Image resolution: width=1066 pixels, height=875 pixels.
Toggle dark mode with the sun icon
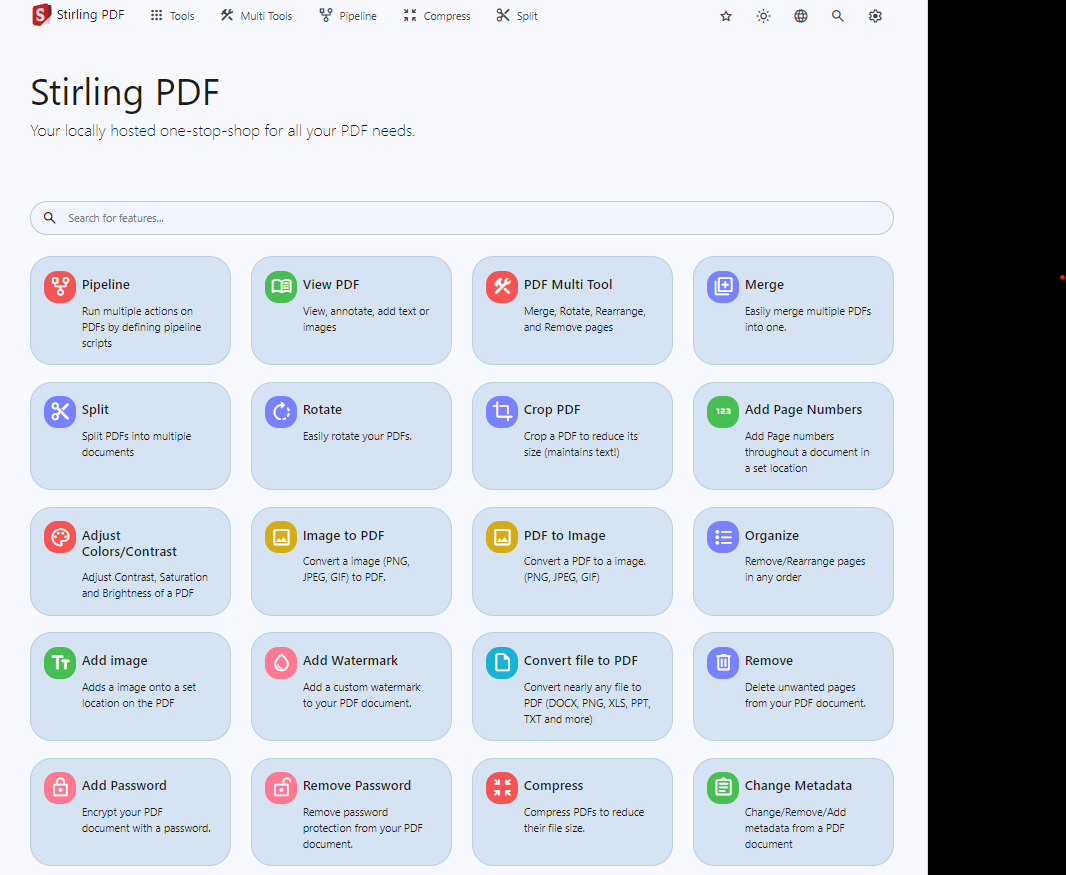pos(763,16)
